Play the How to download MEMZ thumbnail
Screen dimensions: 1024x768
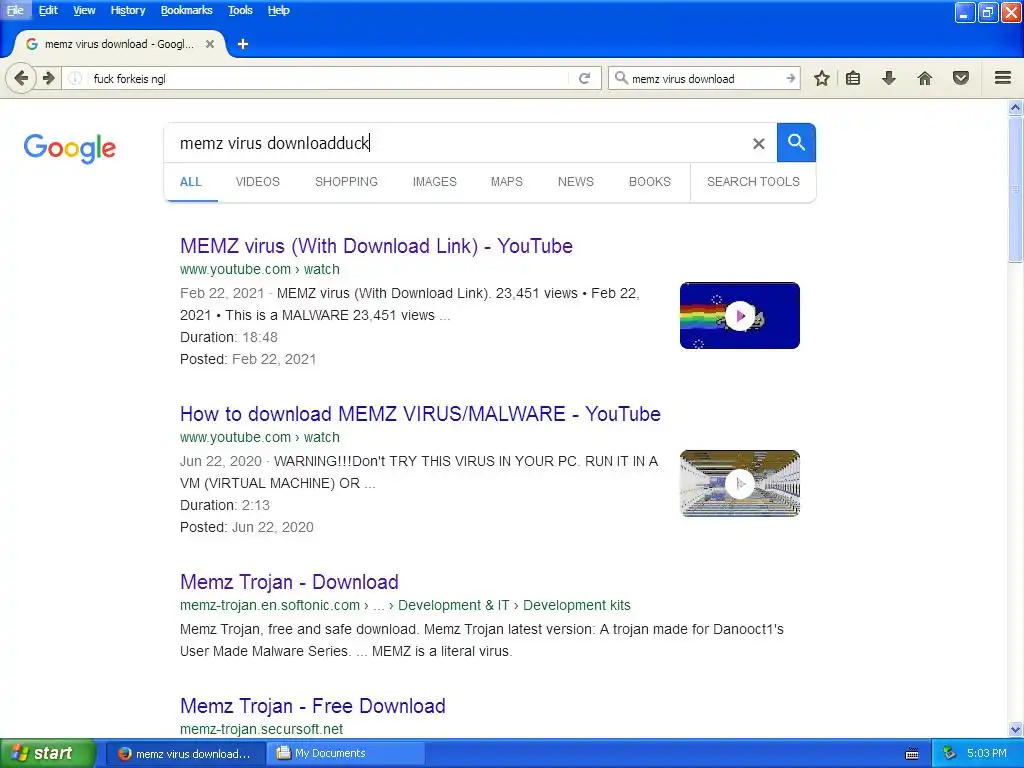point(740,483)
